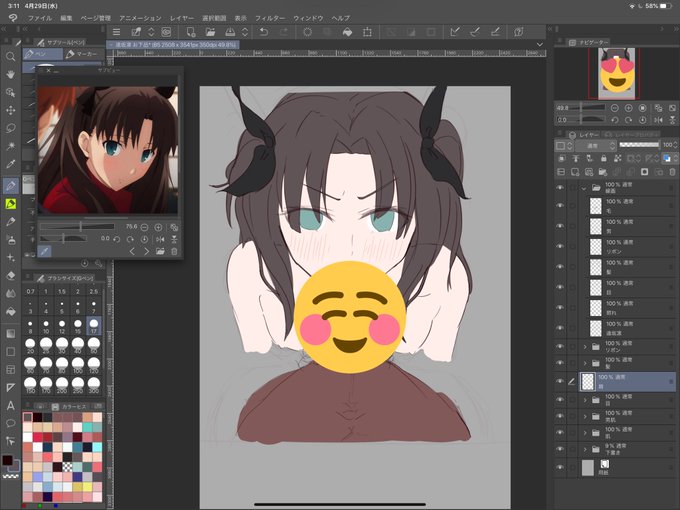Switch to the マーカー sub tool tab
680x510 pixels.
click(x=83, y=54)
